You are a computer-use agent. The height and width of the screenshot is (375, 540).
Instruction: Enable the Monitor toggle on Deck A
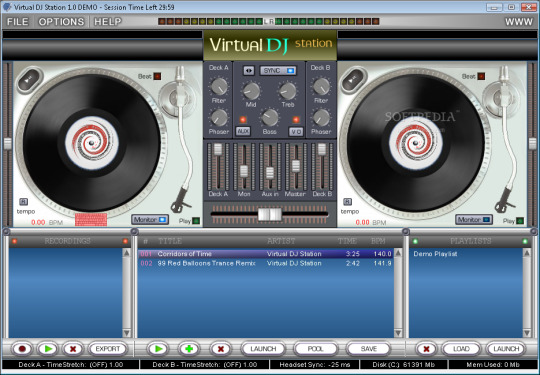click(150, 219)
